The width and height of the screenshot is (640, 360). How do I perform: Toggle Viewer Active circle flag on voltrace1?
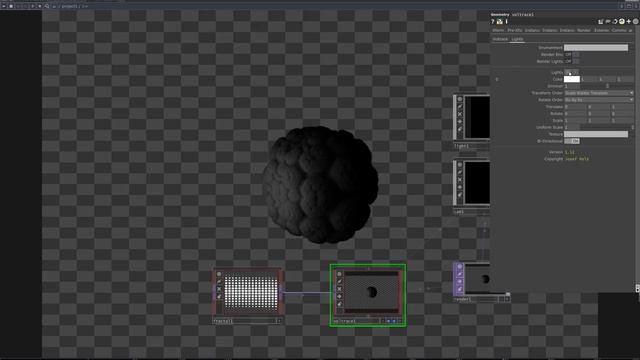(339, 274)
